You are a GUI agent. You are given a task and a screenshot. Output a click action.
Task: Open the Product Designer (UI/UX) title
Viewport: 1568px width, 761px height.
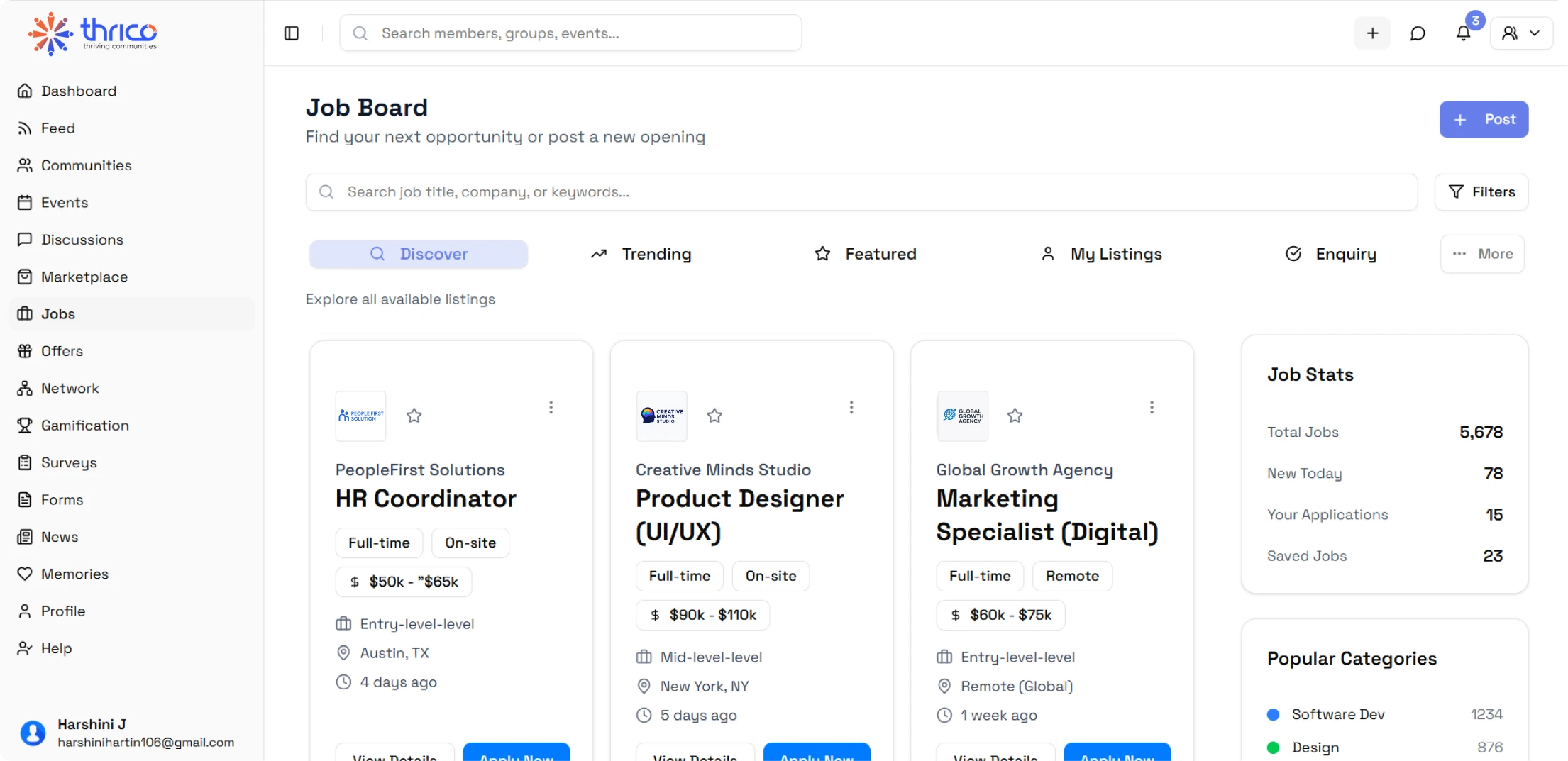(x=740, y=516)
